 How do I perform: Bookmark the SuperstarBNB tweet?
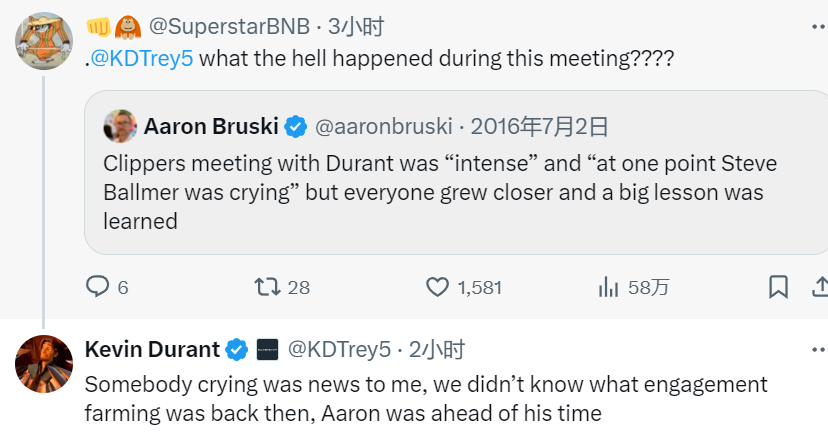778,287
